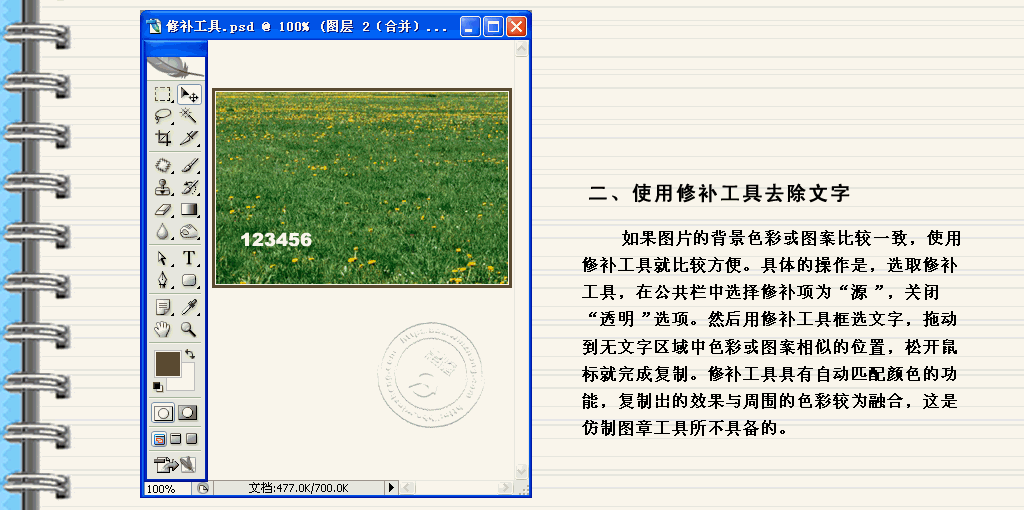This screenshot has height=510, width=1024.
Task: Select the Eraser tool
Action: click(x=162, y=210)
